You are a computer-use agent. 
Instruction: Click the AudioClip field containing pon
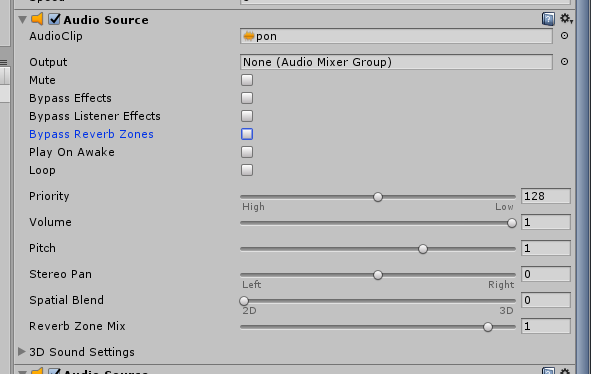click(x=396, y=36)
